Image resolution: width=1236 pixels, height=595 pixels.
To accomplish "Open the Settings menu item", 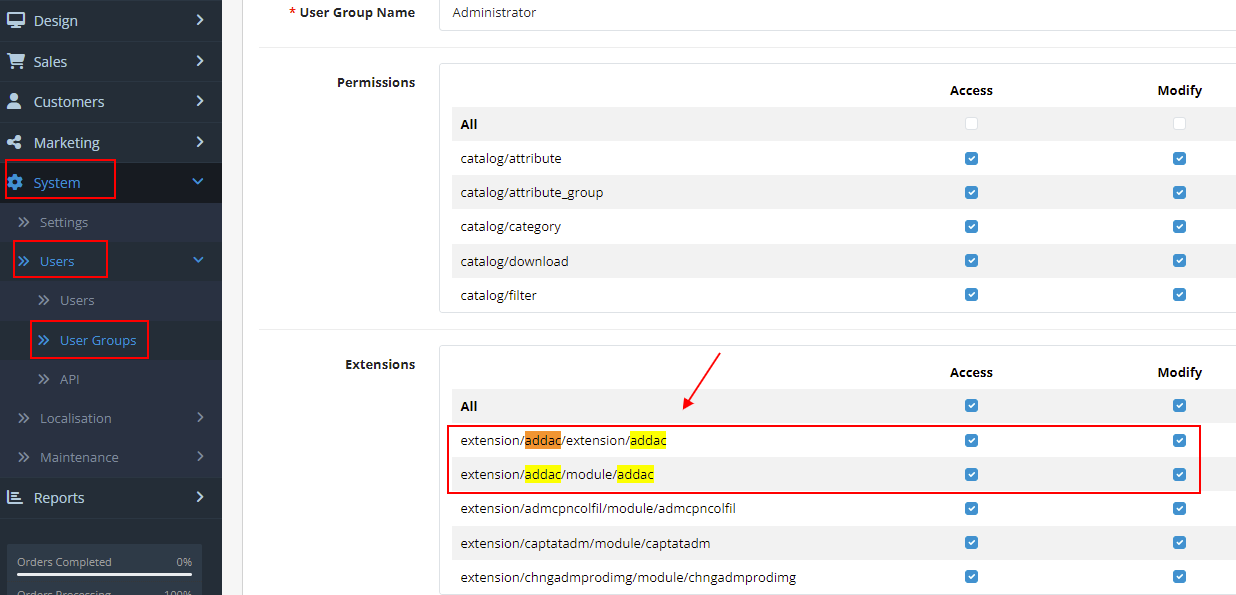I will pos(64,222).
